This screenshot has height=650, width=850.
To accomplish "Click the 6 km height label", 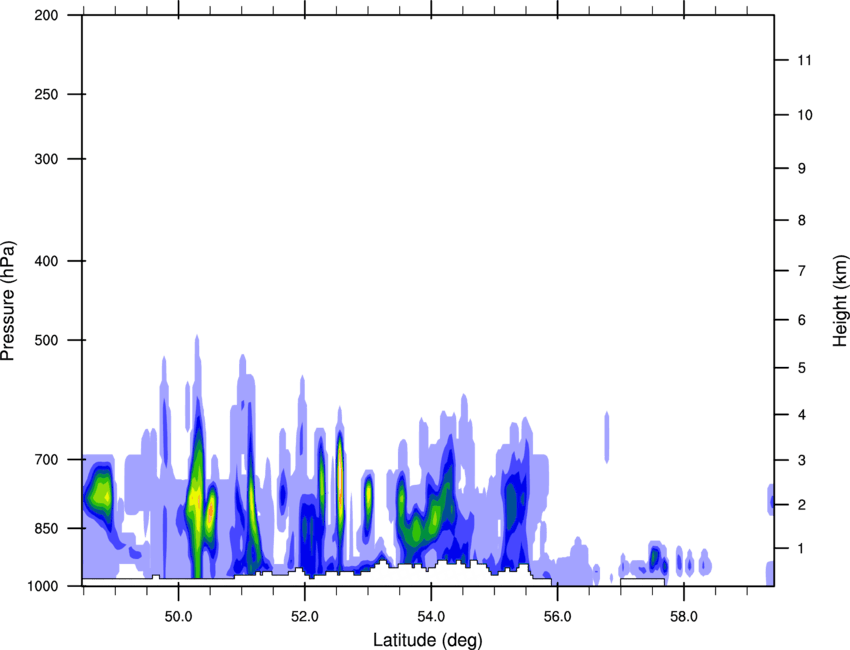I will tap(802, 320).
